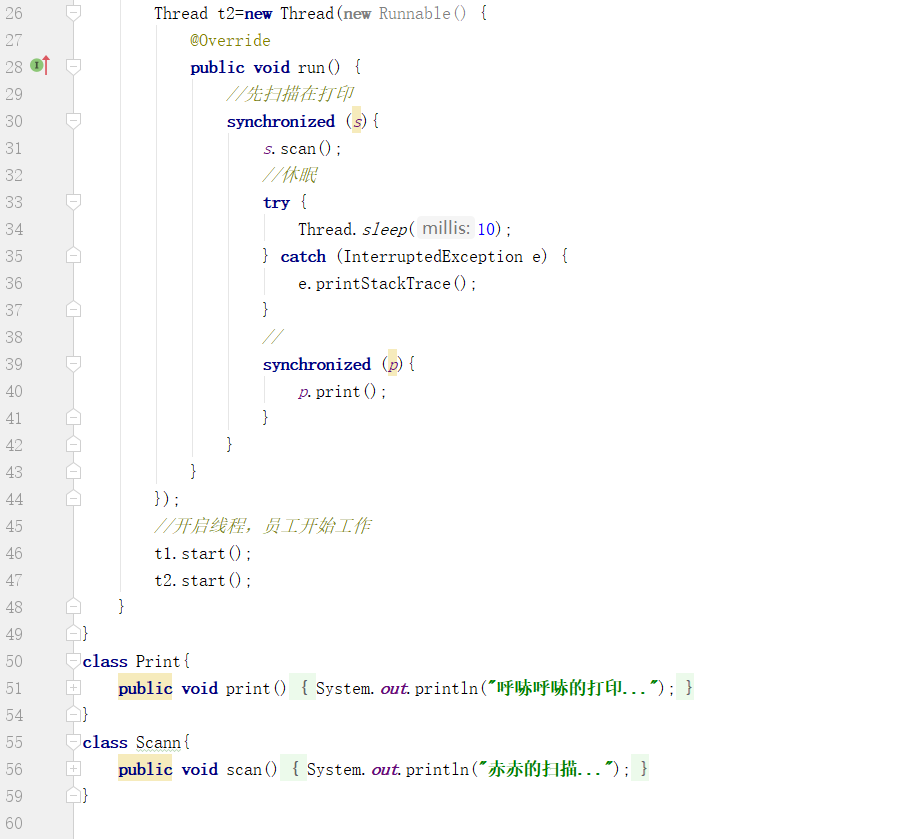Click the highlighted variable s in synchronized (s)
The height and width of the screenshot is (839, 903).
(357, 121)
